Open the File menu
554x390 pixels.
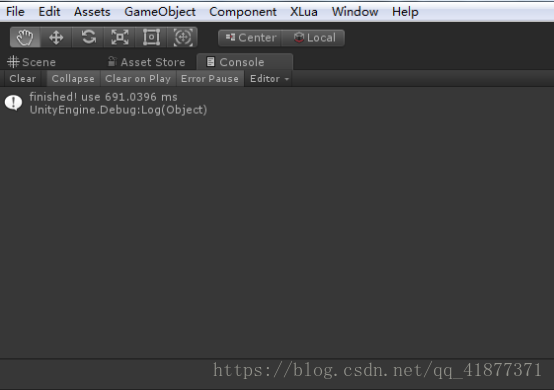15,12
